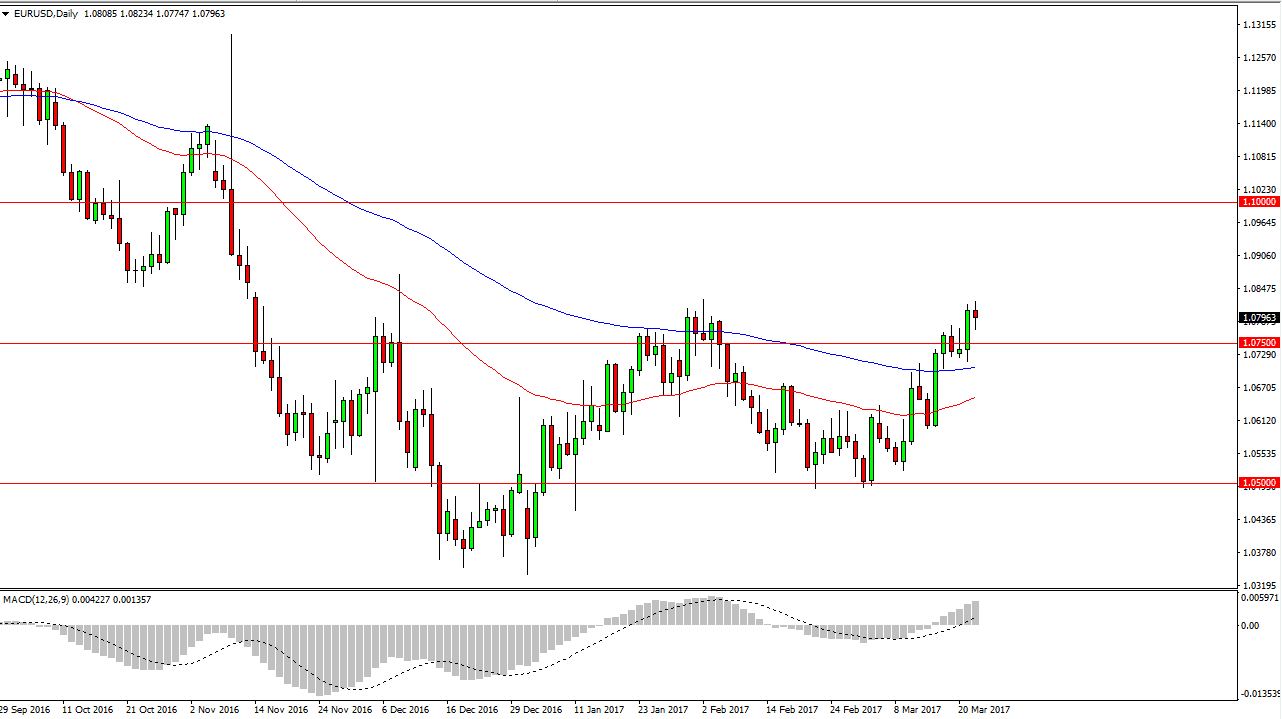Click the 1.05000 price tag
1282x719 pixels.
coord(1258,483)
